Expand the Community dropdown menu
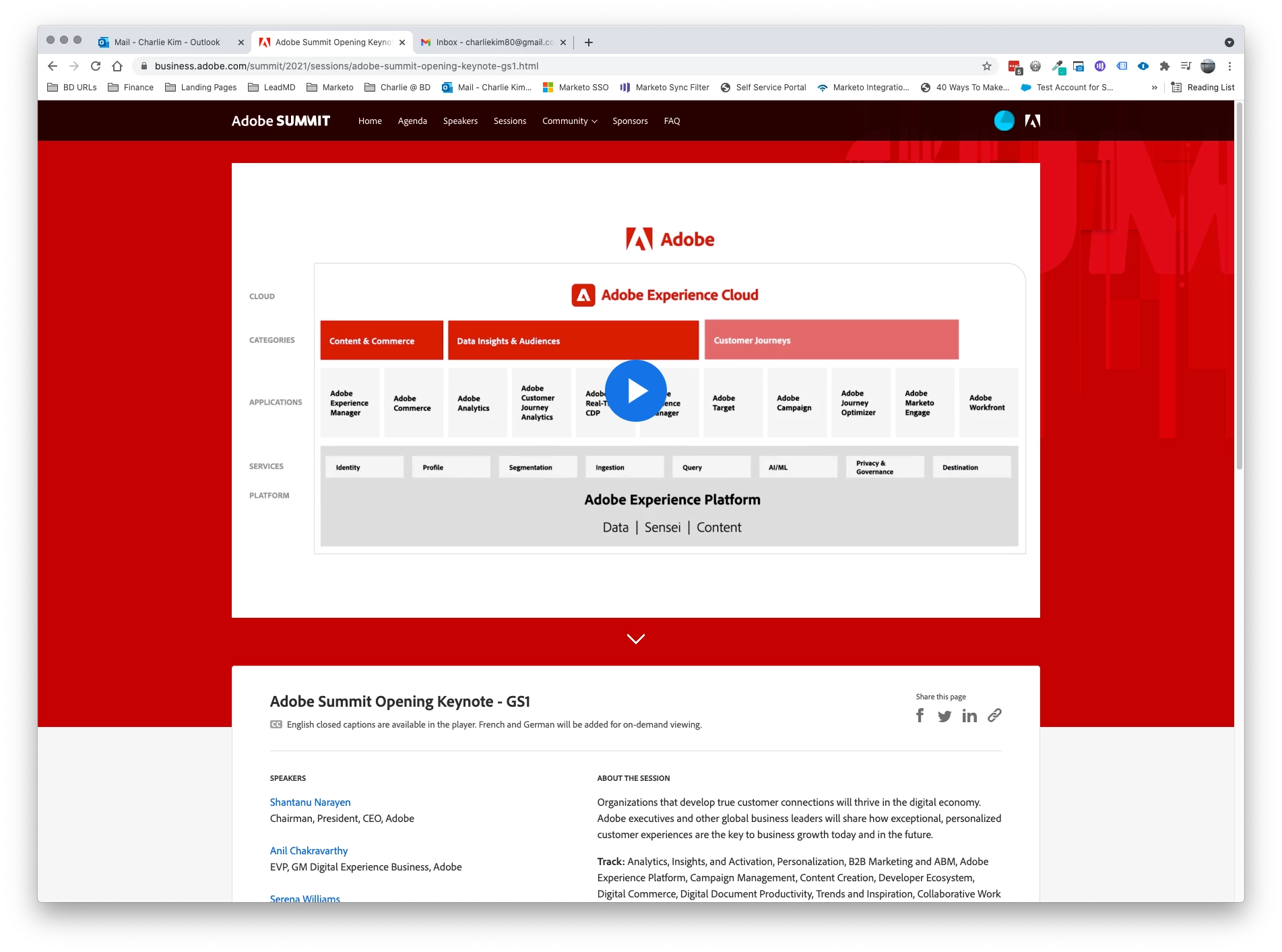The height and width of the screenshot is (952, 1282). click(x=569, y=121)
